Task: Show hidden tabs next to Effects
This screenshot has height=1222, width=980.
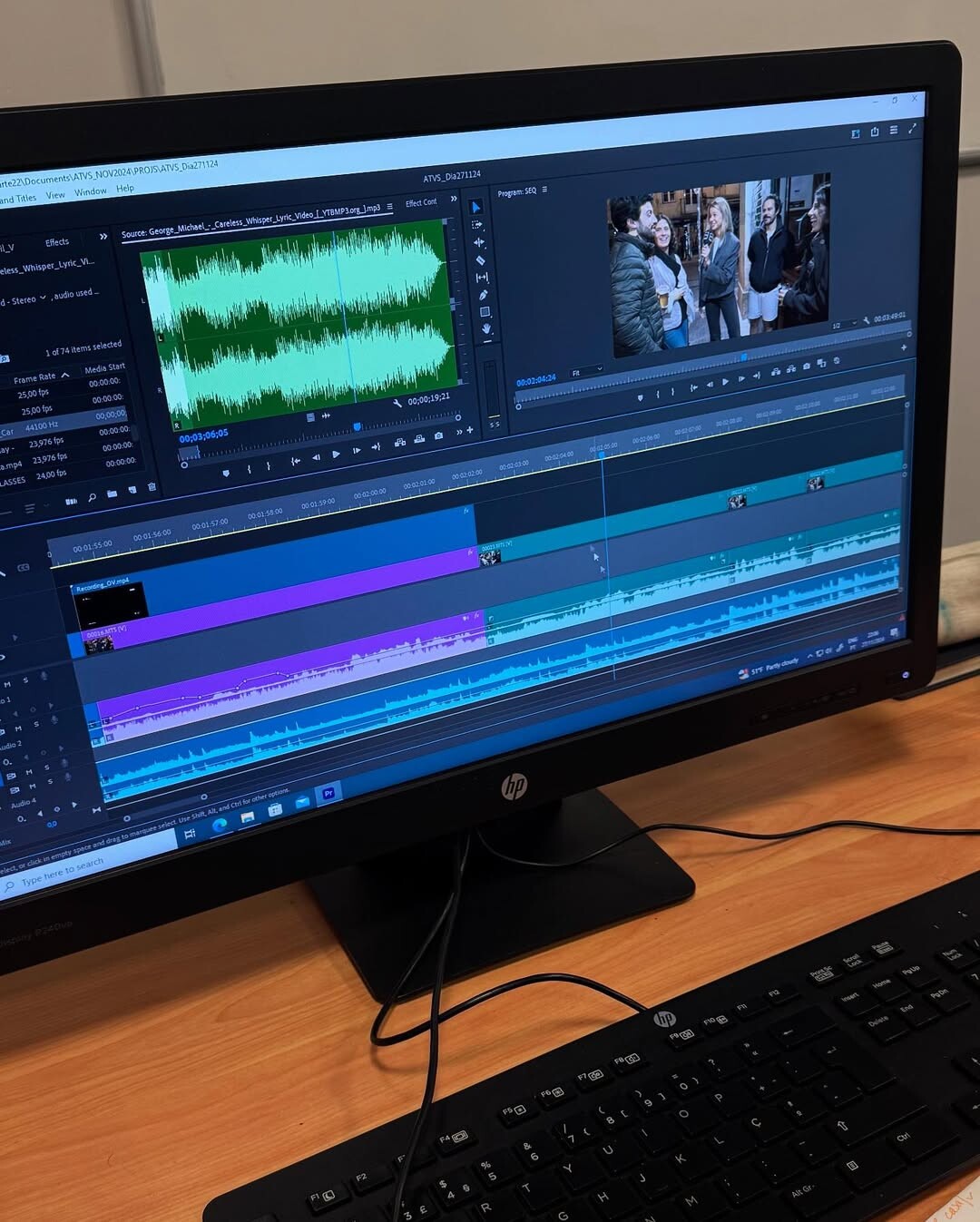Action: pos(103,237)
